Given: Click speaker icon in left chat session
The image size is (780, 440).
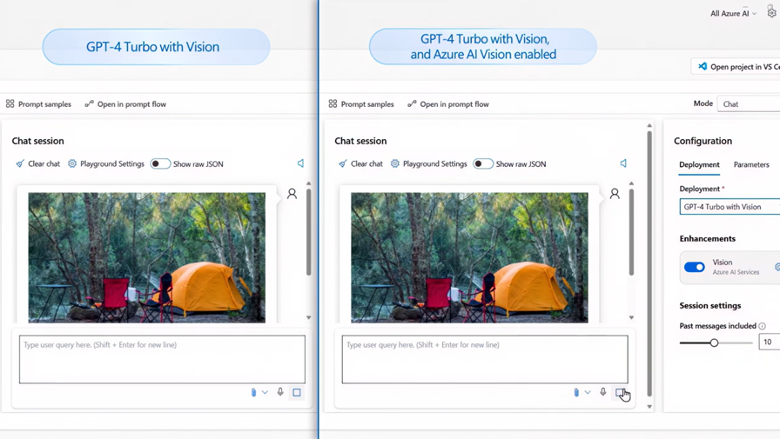Looking at the screenshot, I should 301,163.
